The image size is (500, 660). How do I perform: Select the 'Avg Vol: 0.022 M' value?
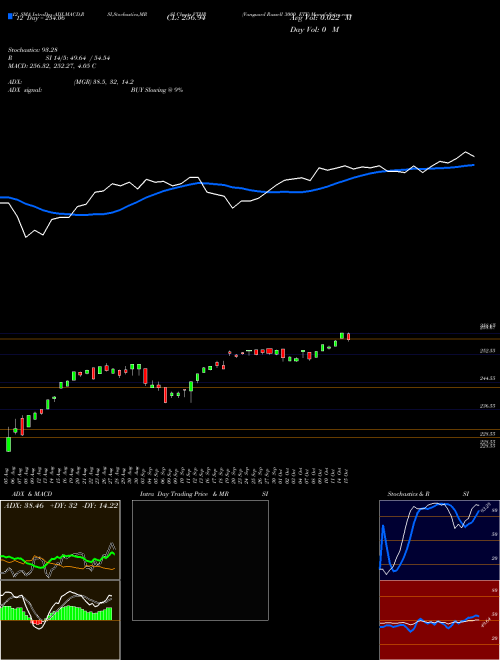[x=320, y=18]
